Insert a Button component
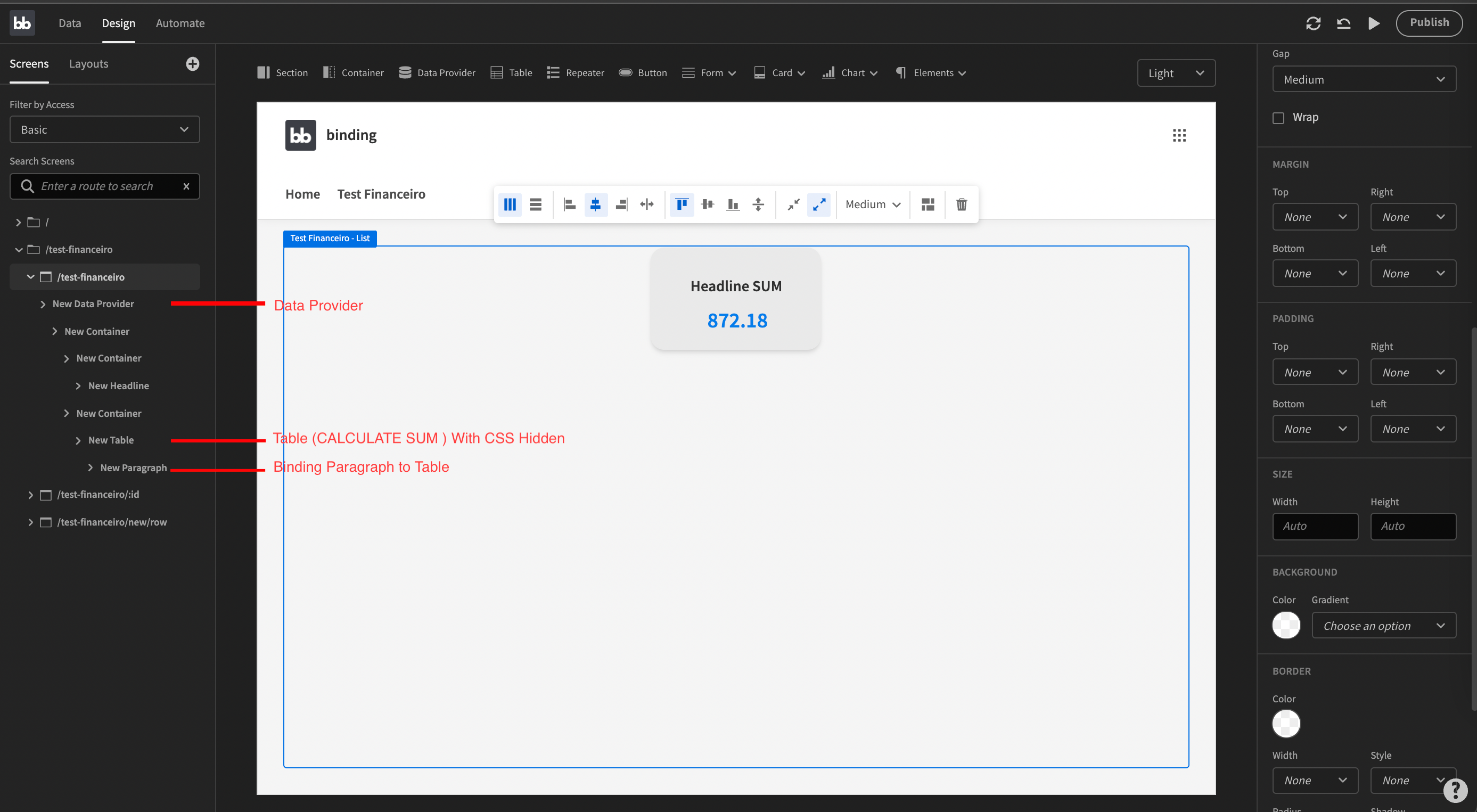This screenshot has height=812, width=1477. pyautogui.click(x=643, y=72)
